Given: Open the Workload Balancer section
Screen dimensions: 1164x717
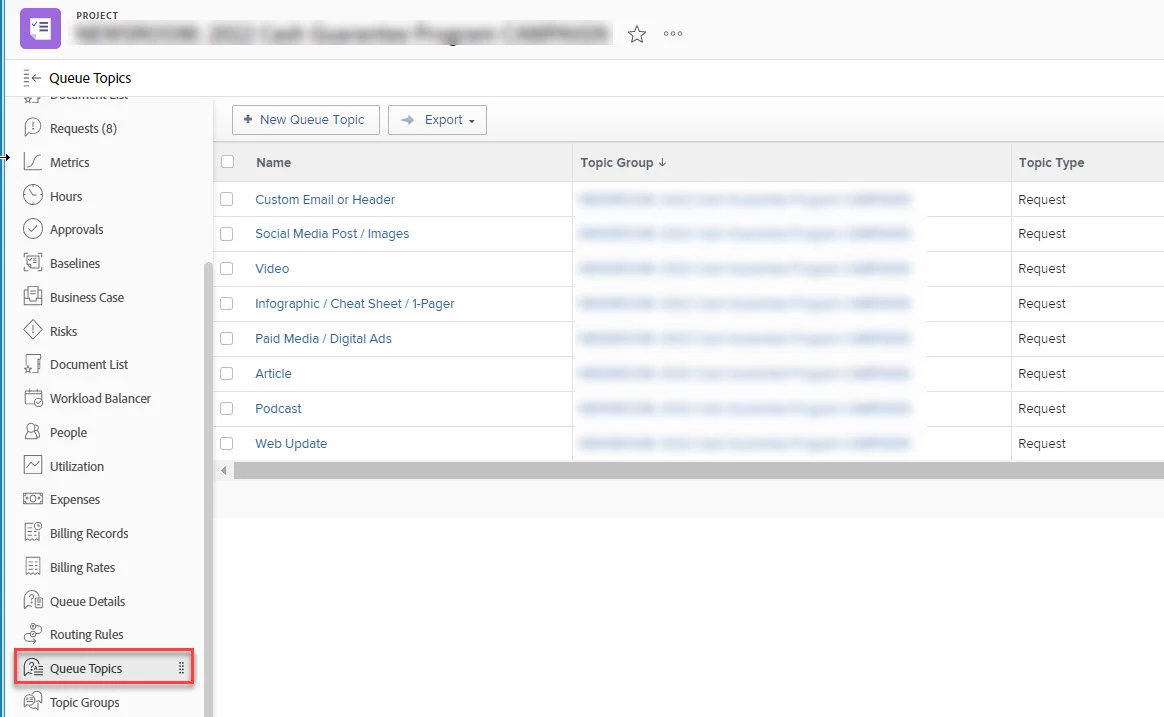Looking at the screenshot, I should [x=100, y=399].
